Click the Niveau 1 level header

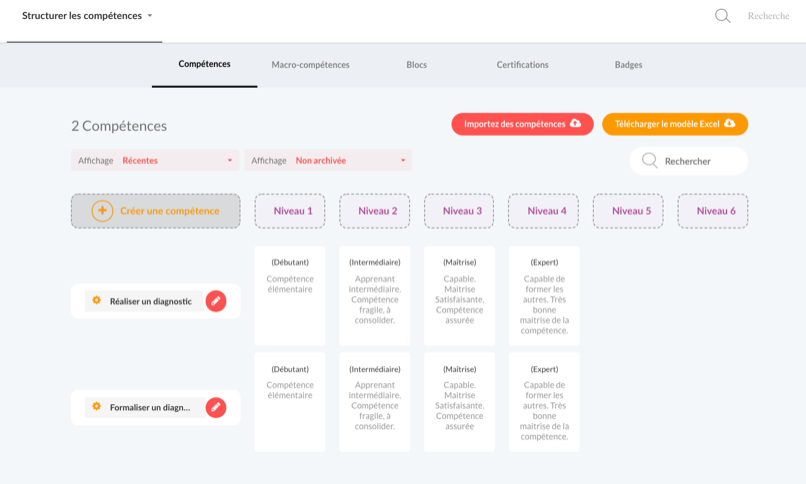click(x=290, y=211)
